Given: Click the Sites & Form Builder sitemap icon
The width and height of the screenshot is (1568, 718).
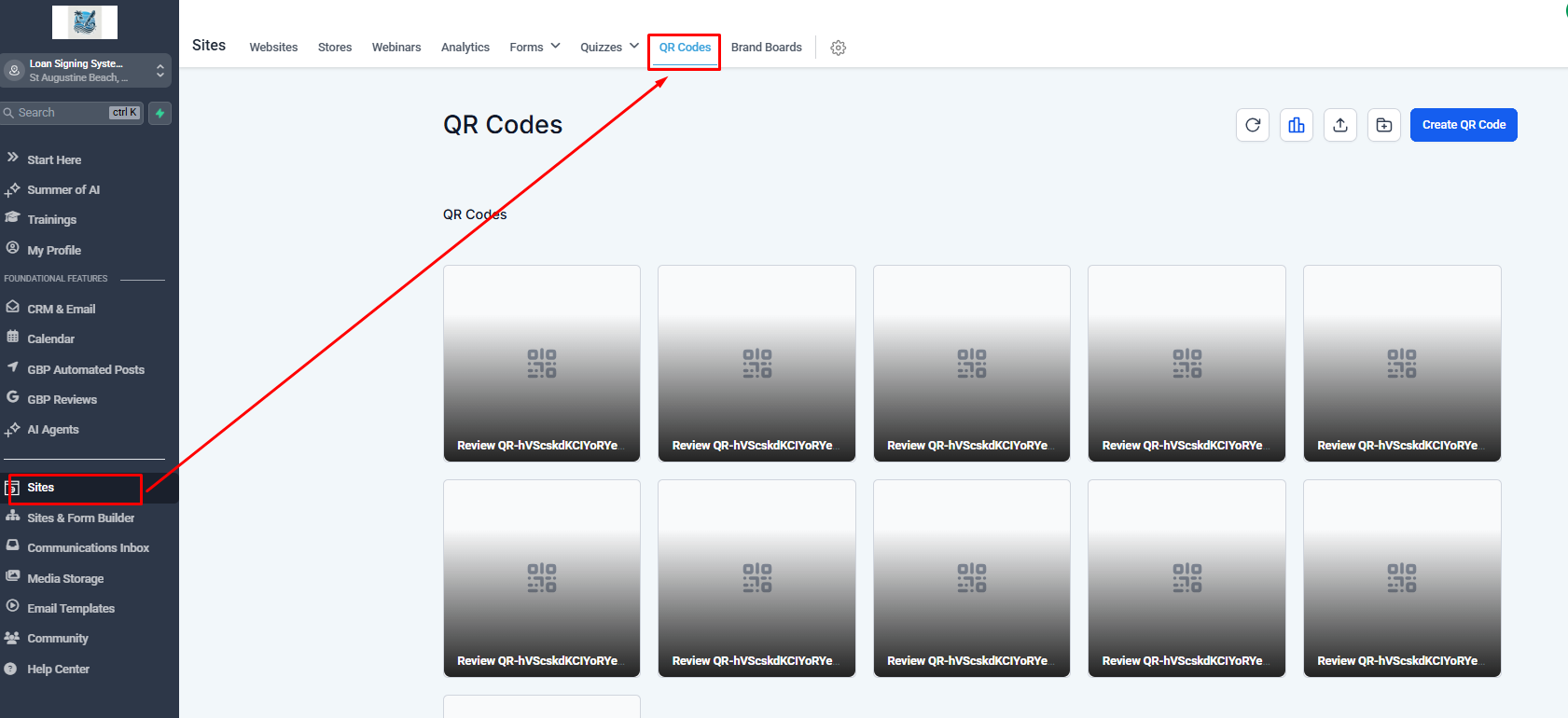Looking at the screenshot, I should click(x=12, y=516).
